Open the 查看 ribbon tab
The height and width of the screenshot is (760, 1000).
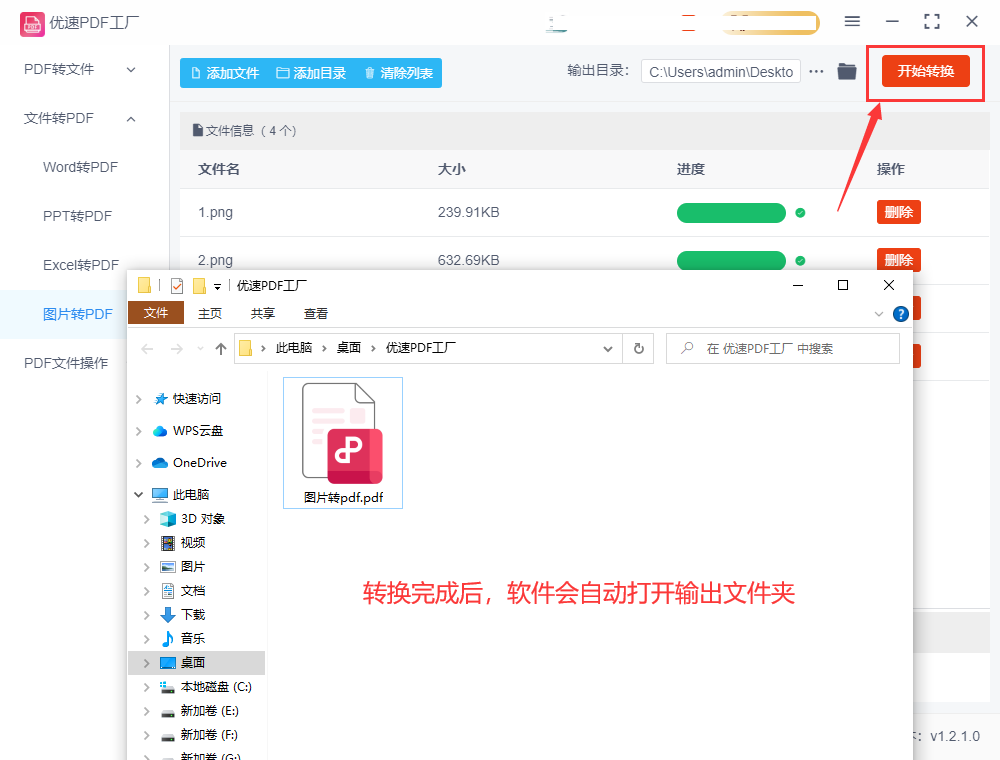coord(316,314)
